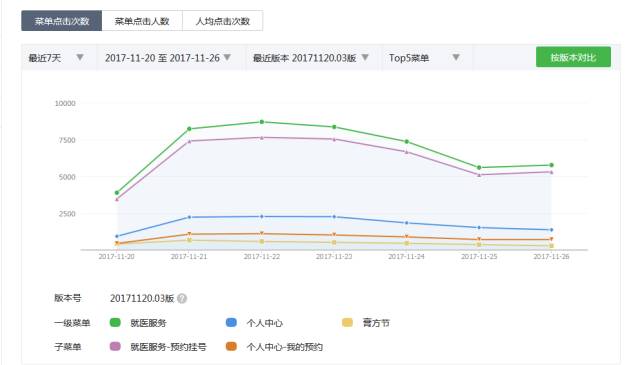Click the 2017-11-26 x-axis label
Viewport: 640px width, 365px height.
click(x=551, y=256)
